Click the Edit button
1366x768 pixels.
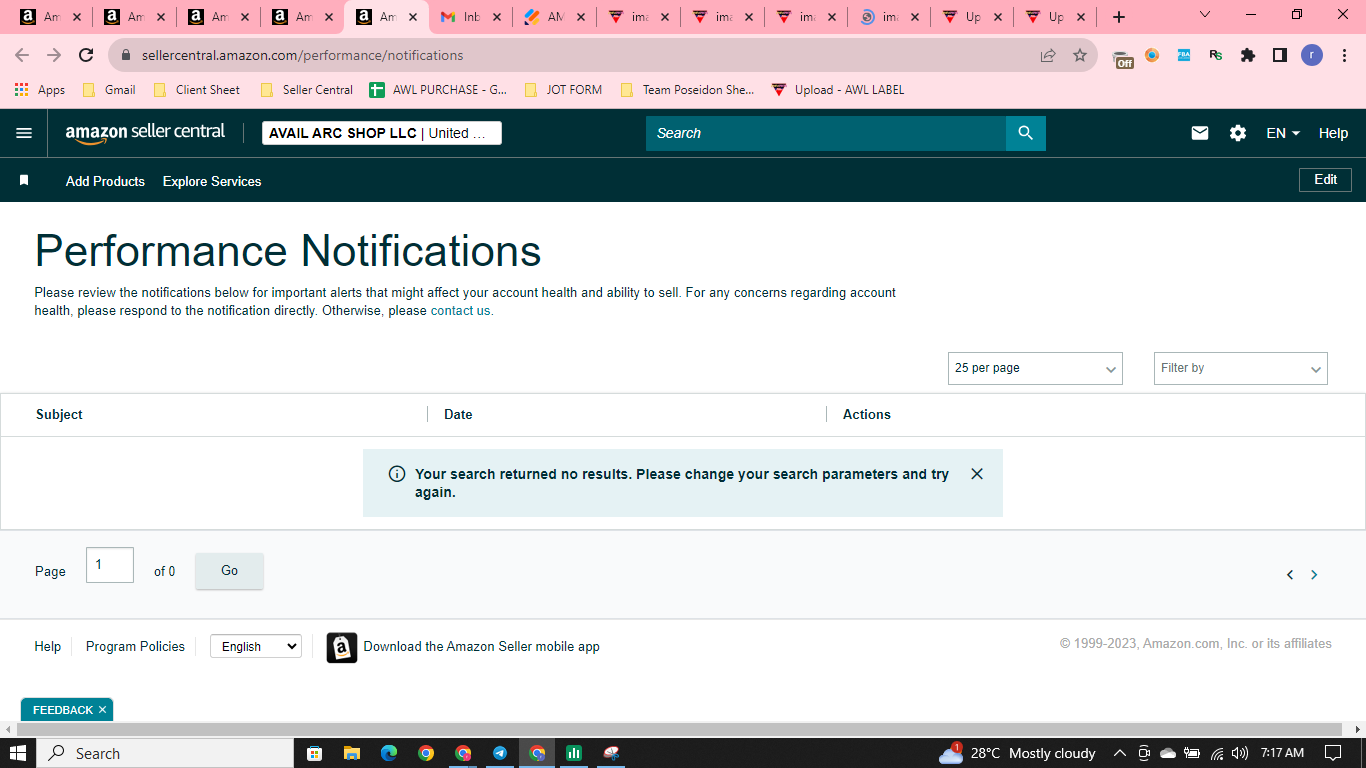point(1325,180)
